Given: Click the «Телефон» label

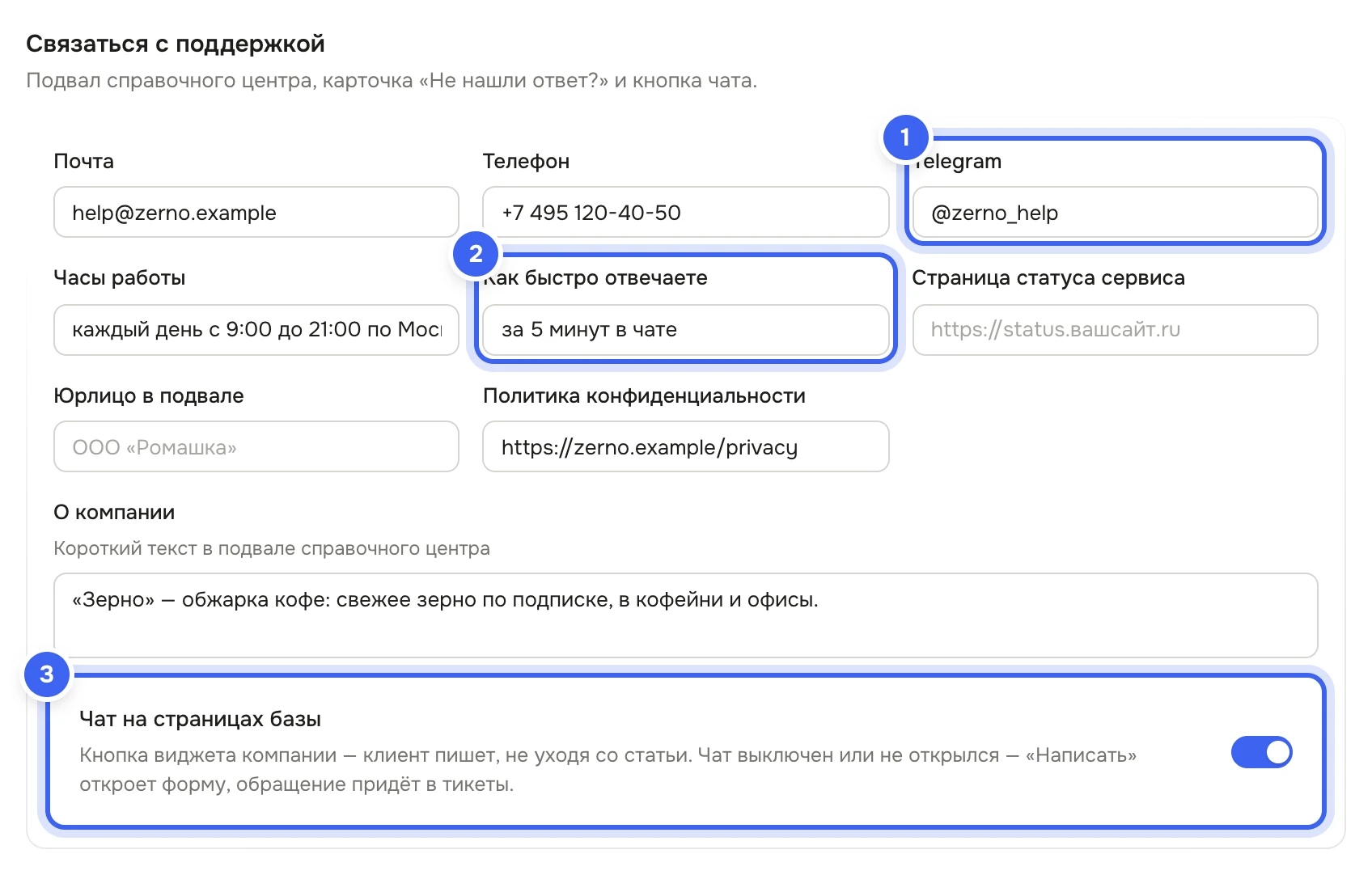Looking at the screenshot, I should coord(527,161).
